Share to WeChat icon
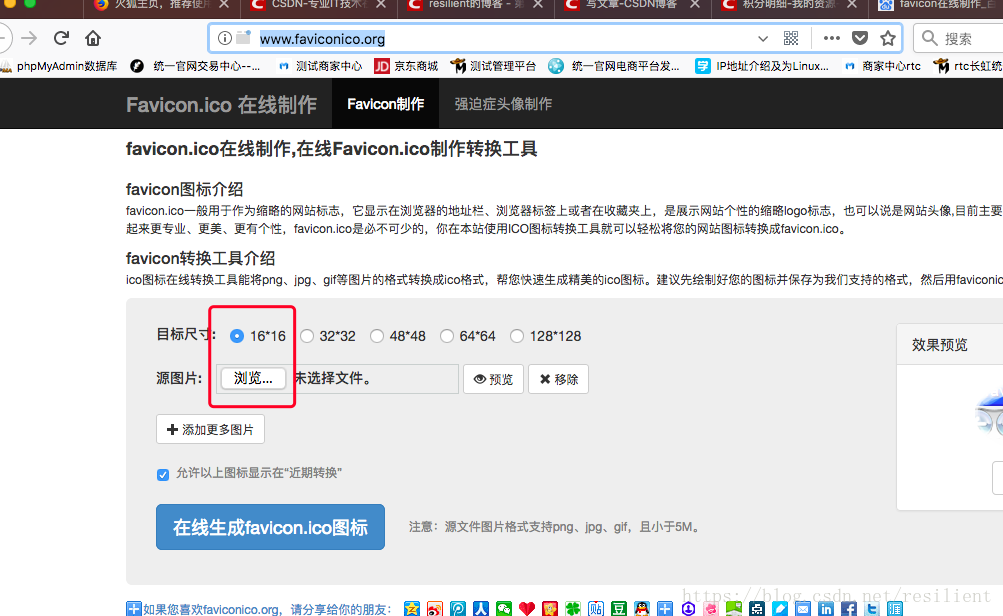The width and height of the screenshot is (1003, 616). [x=504, y=609]
